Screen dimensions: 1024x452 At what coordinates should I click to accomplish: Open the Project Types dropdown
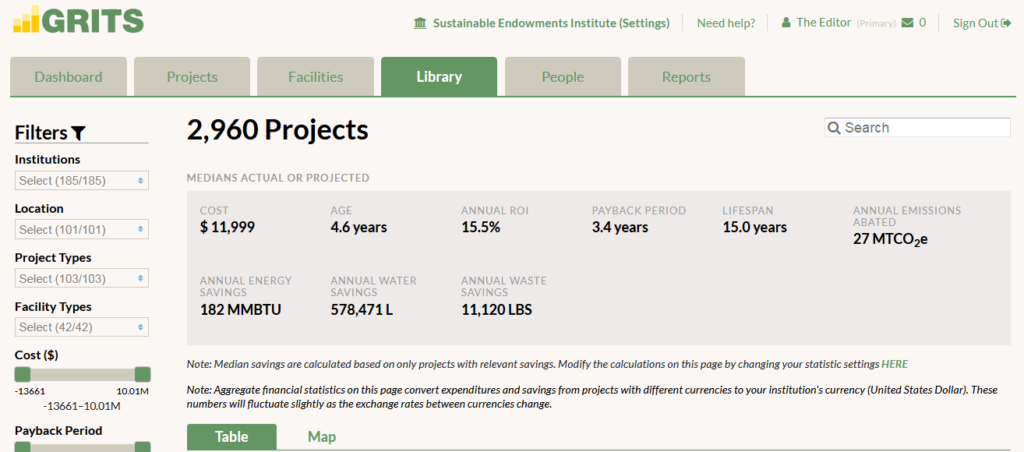click(82, 278)
